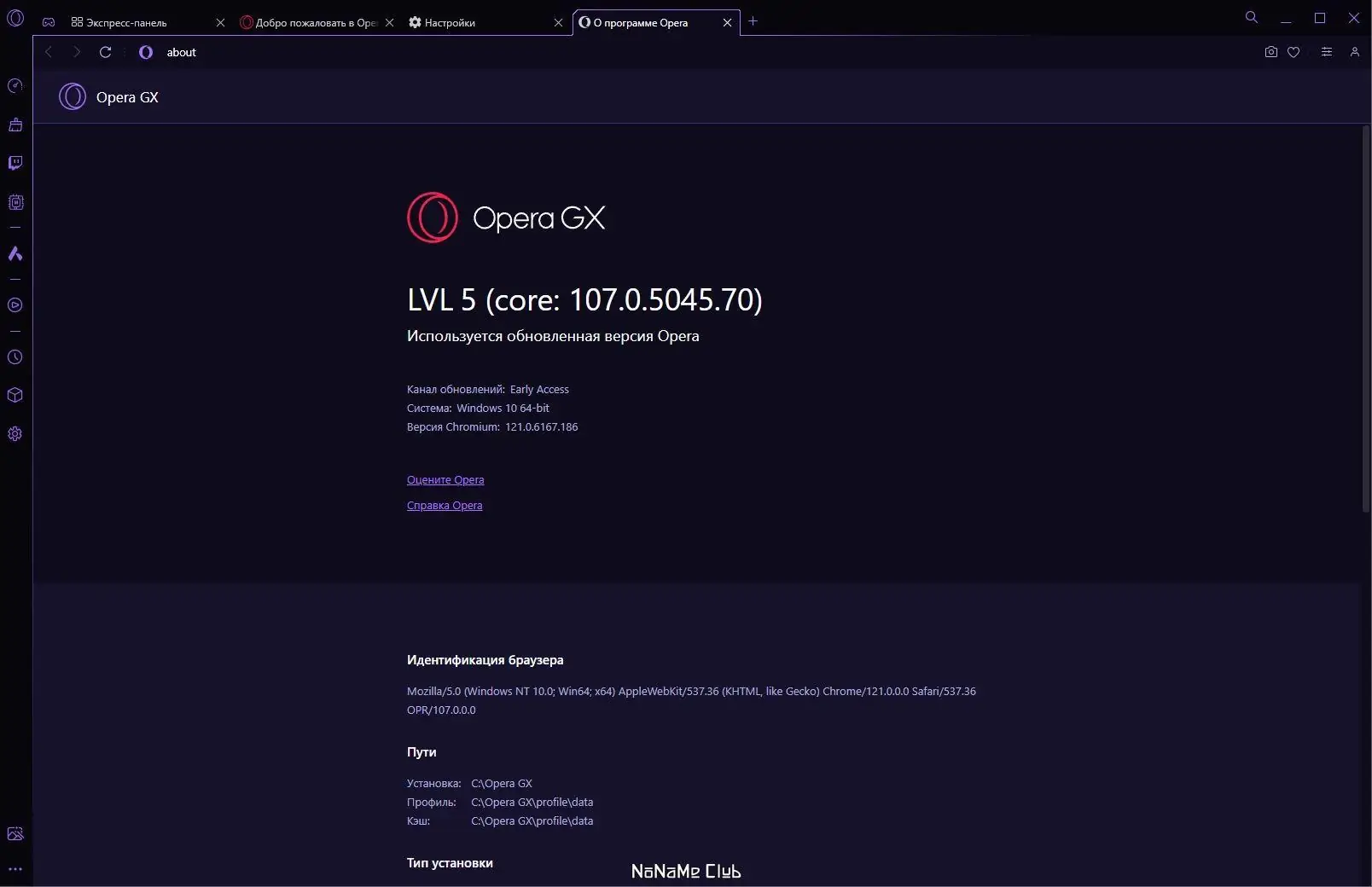Close the Добро пожаловать tab
The width and height of the screenshot is (1372, 887).
click(390, 23)
